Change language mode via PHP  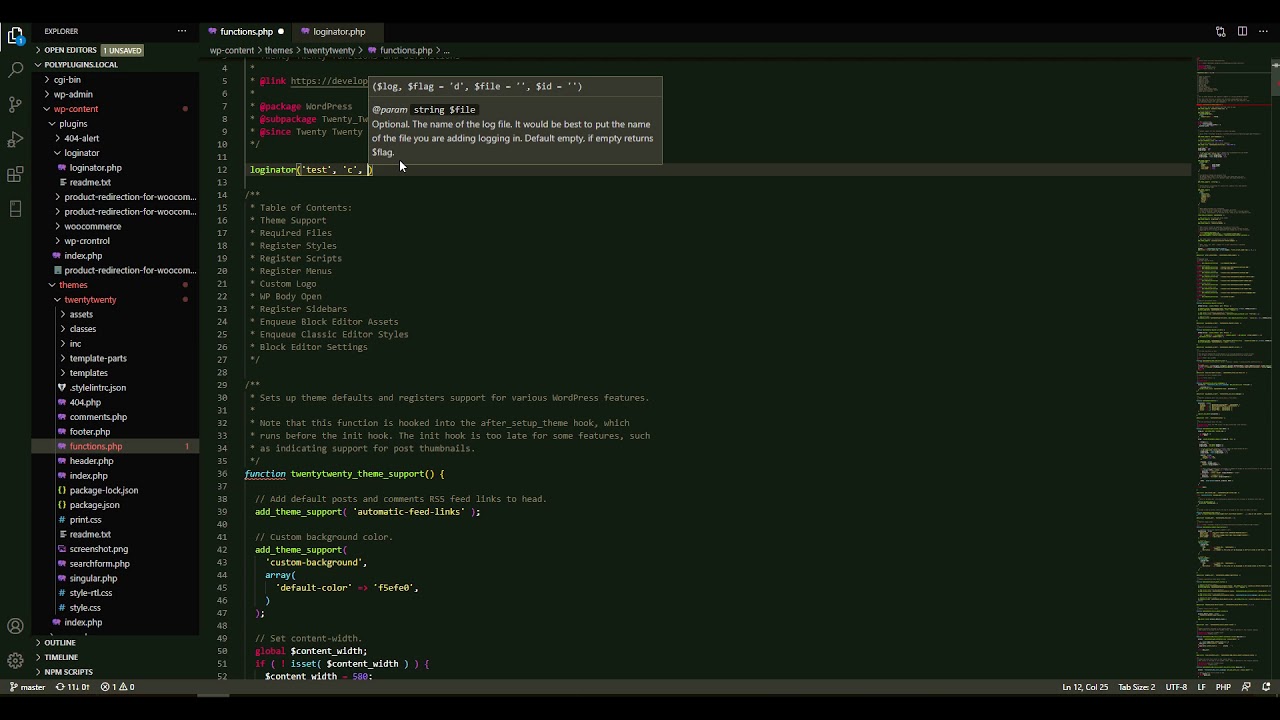[1223, 687]
